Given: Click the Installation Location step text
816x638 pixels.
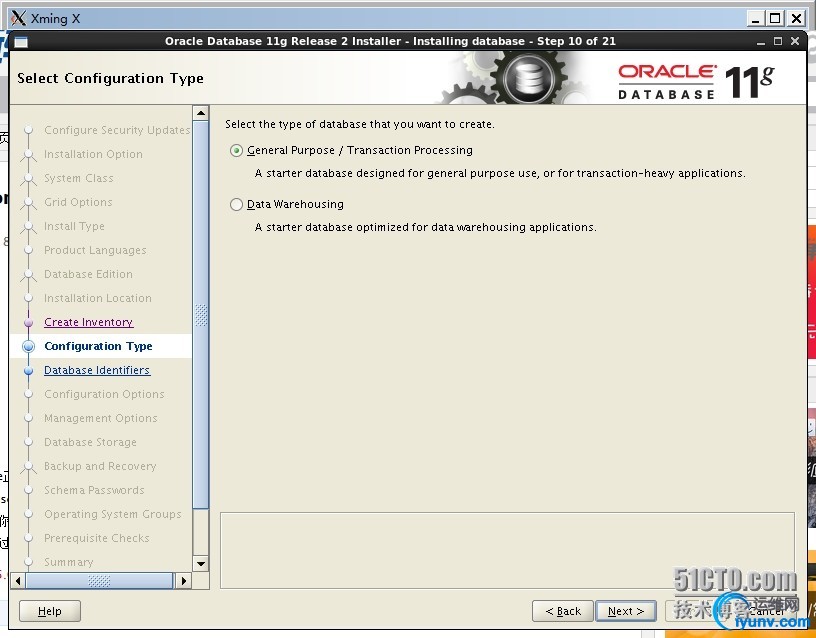Looking at the screenshot, I should coord(98,298).
